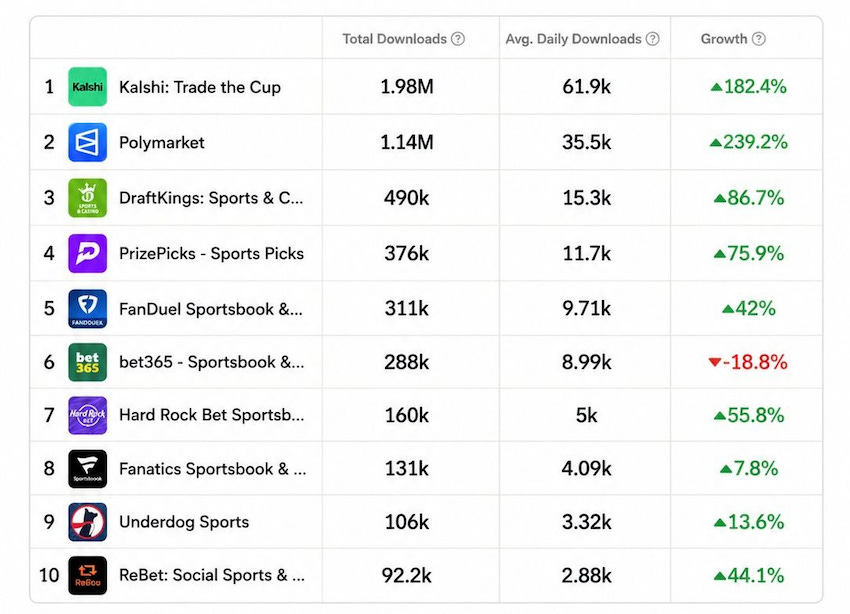Open the Growth column help tooltip

click(x=759, y=39)
